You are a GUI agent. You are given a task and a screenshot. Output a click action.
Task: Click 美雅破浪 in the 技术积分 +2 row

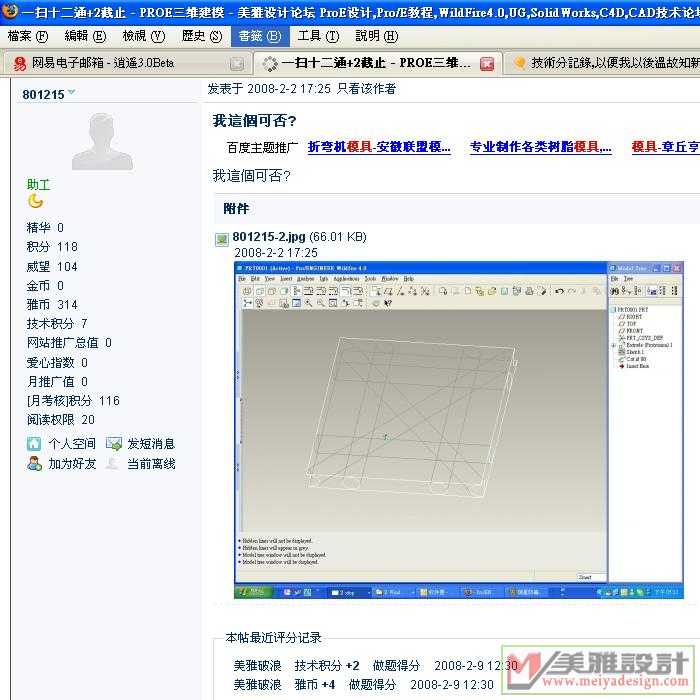258,666
